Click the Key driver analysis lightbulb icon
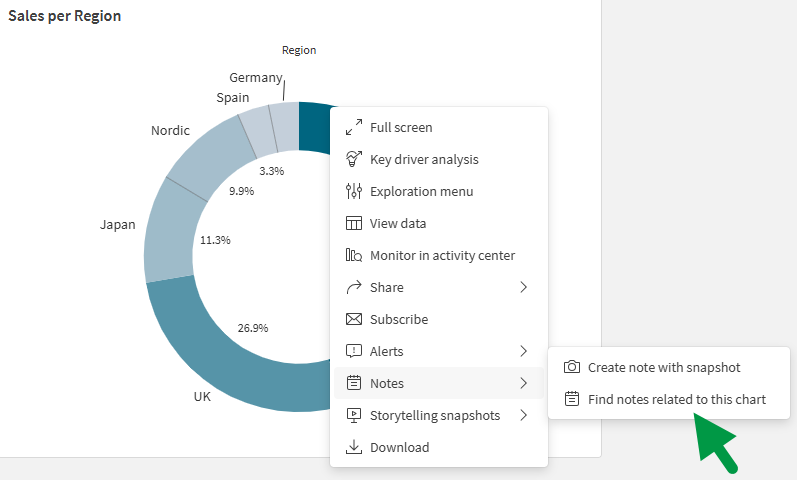The height and width of the screenshot is (480, 797). coord(353,160)
